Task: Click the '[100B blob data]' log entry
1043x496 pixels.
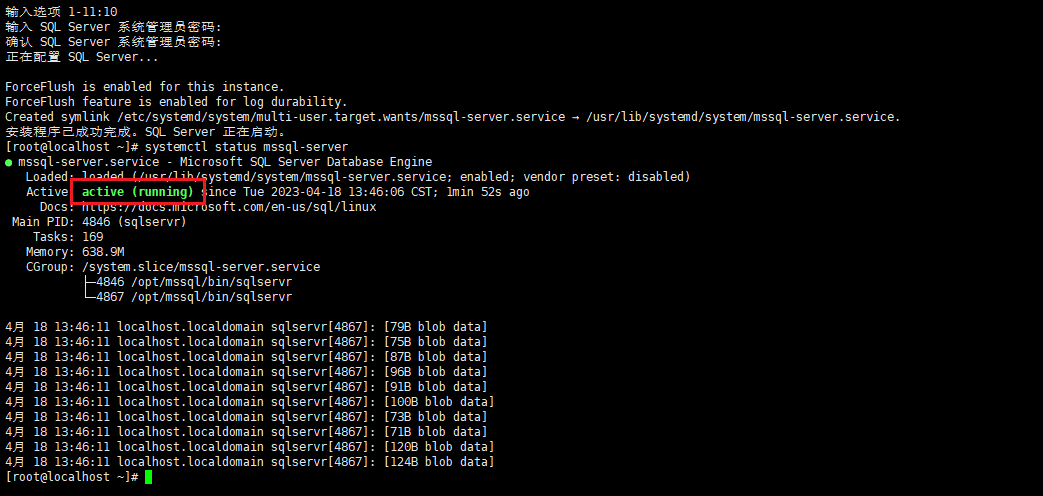Action: (x=439, y=402)
